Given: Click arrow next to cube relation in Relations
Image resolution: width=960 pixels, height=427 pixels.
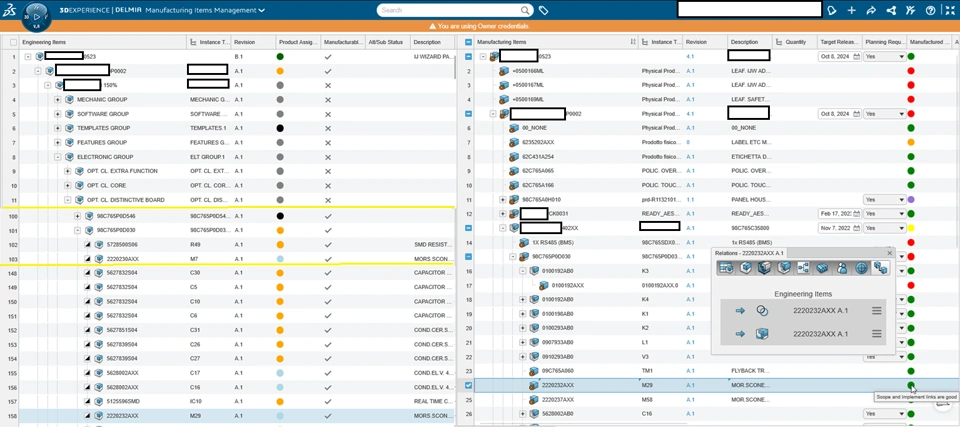Looking at the screenshot, I should (x=740, y=334).
